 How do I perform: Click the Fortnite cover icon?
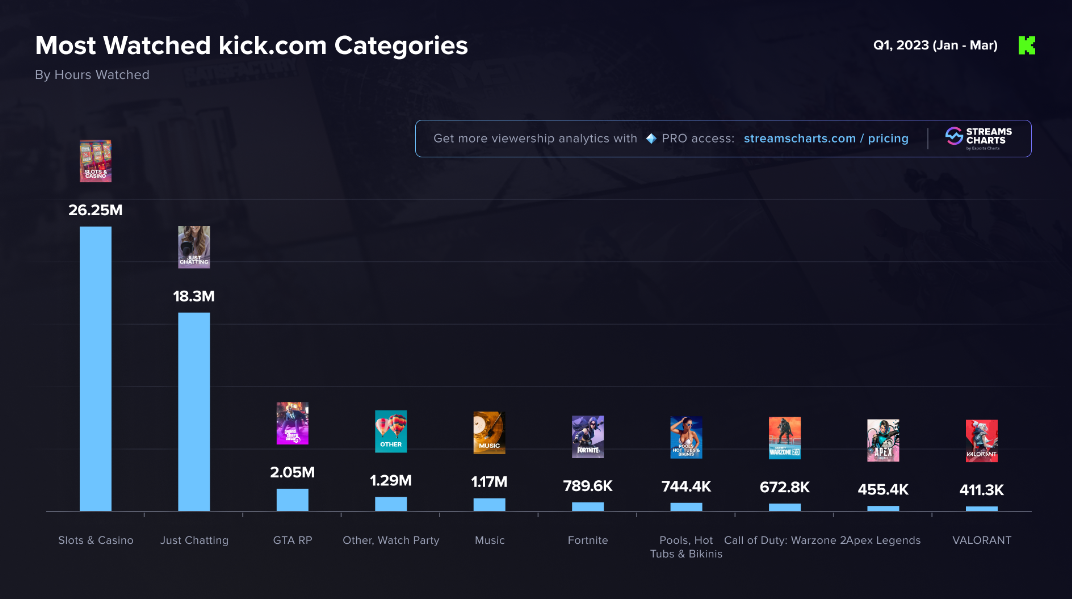point(587,436)
